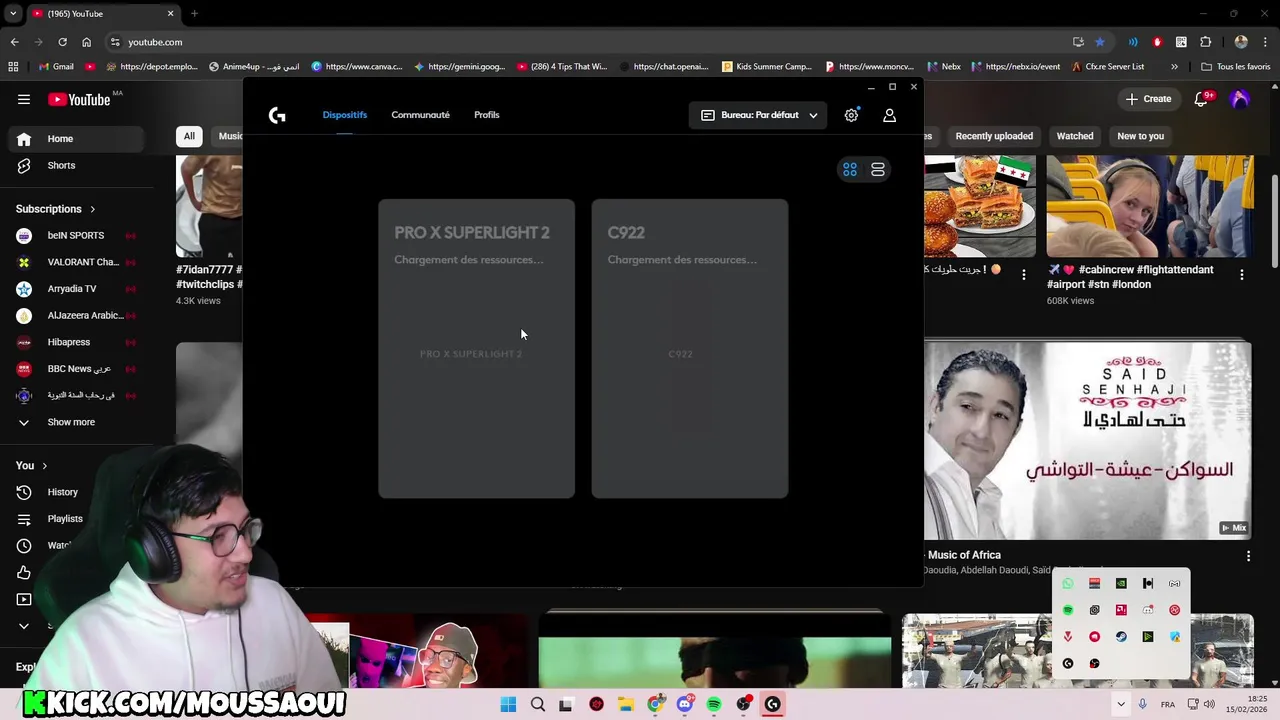Expand Subscriptions section chevron
Viewport: 1280px width, 720px height.
92,209
